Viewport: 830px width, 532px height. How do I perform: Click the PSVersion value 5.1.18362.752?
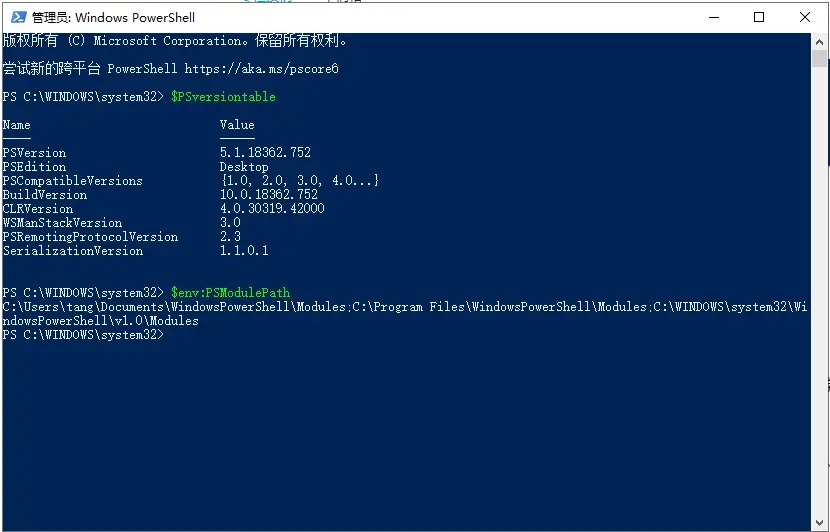click(265, 152)
